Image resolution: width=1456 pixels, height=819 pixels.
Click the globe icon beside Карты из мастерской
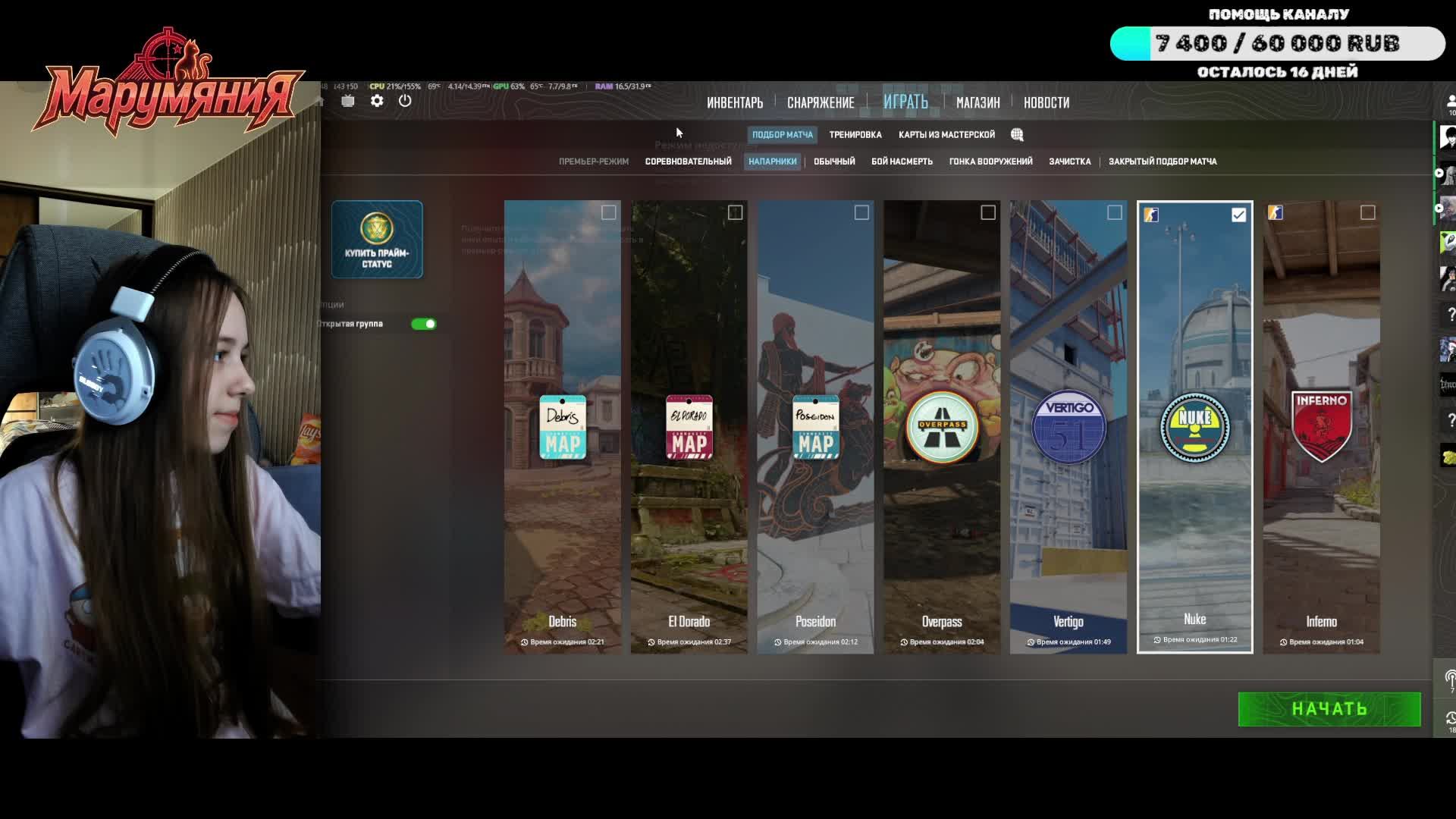[1017, 134]
